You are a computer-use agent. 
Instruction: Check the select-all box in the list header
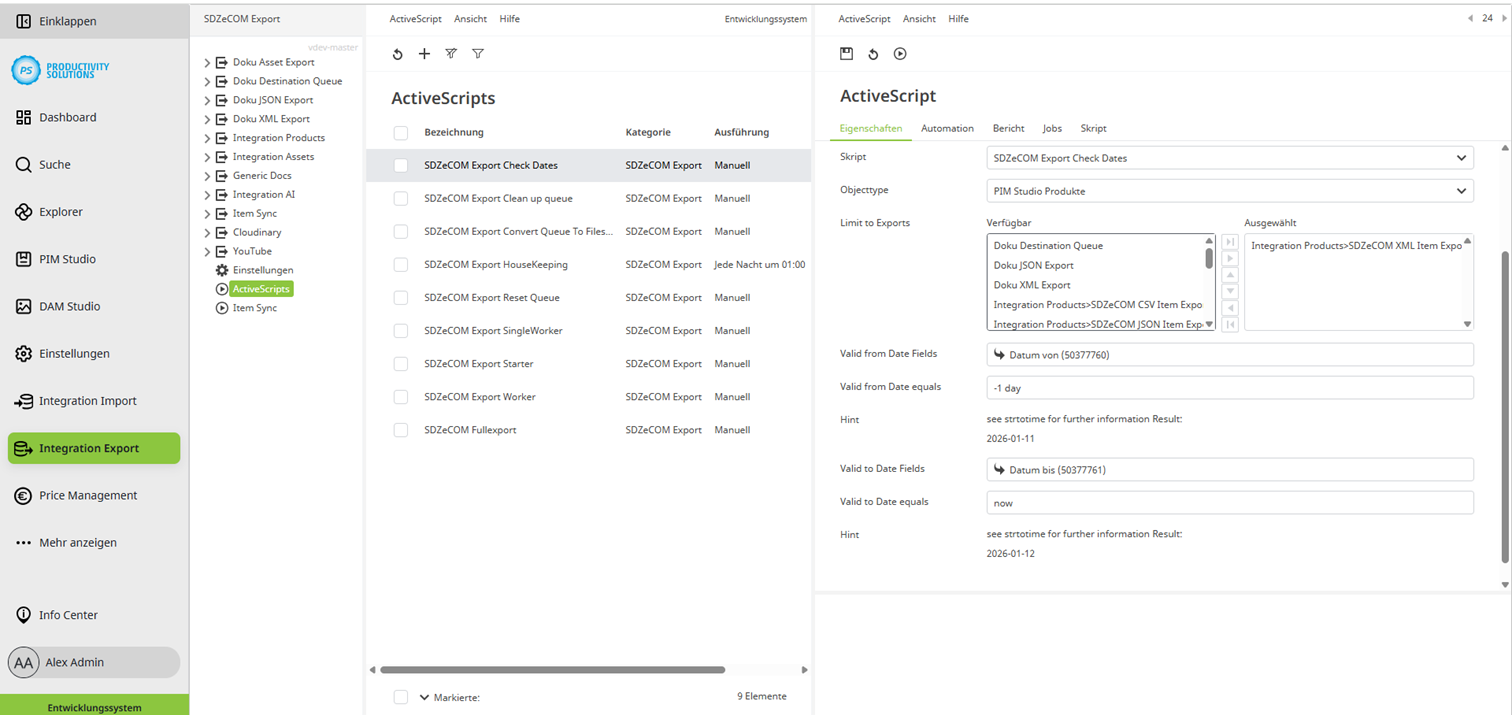coord(401,131)
